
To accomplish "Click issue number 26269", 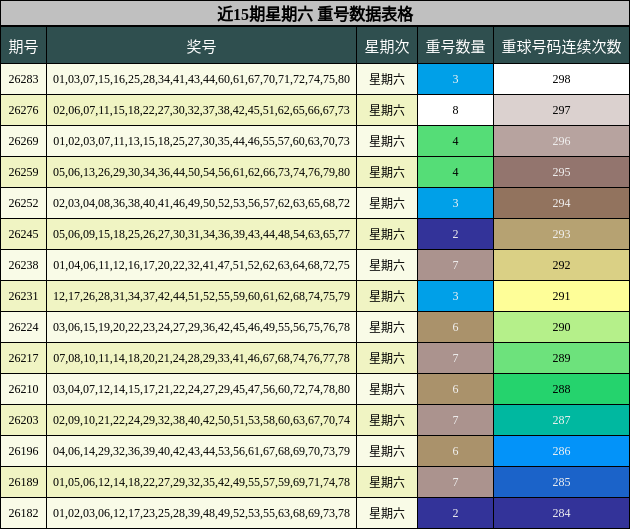I will [x=23, y=141].
